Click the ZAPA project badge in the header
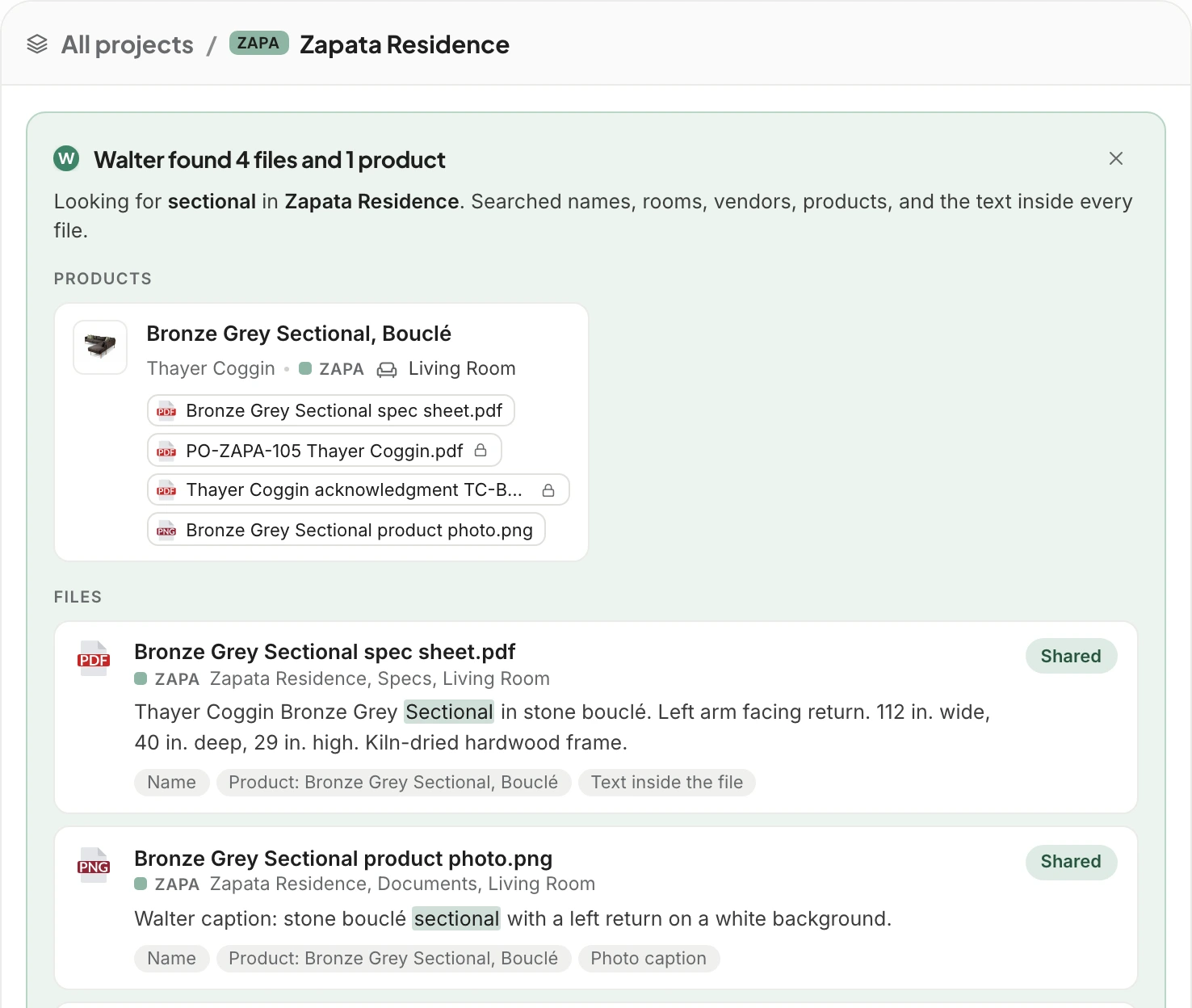The height and width of the screenshot is (1008, 1192). coord(258,43)
